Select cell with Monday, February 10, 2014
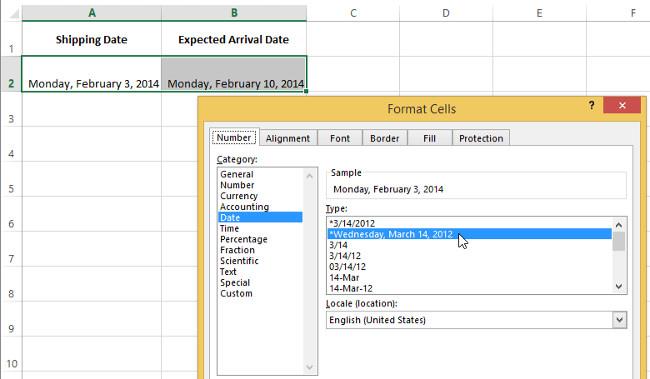 (x=234, y=74)
